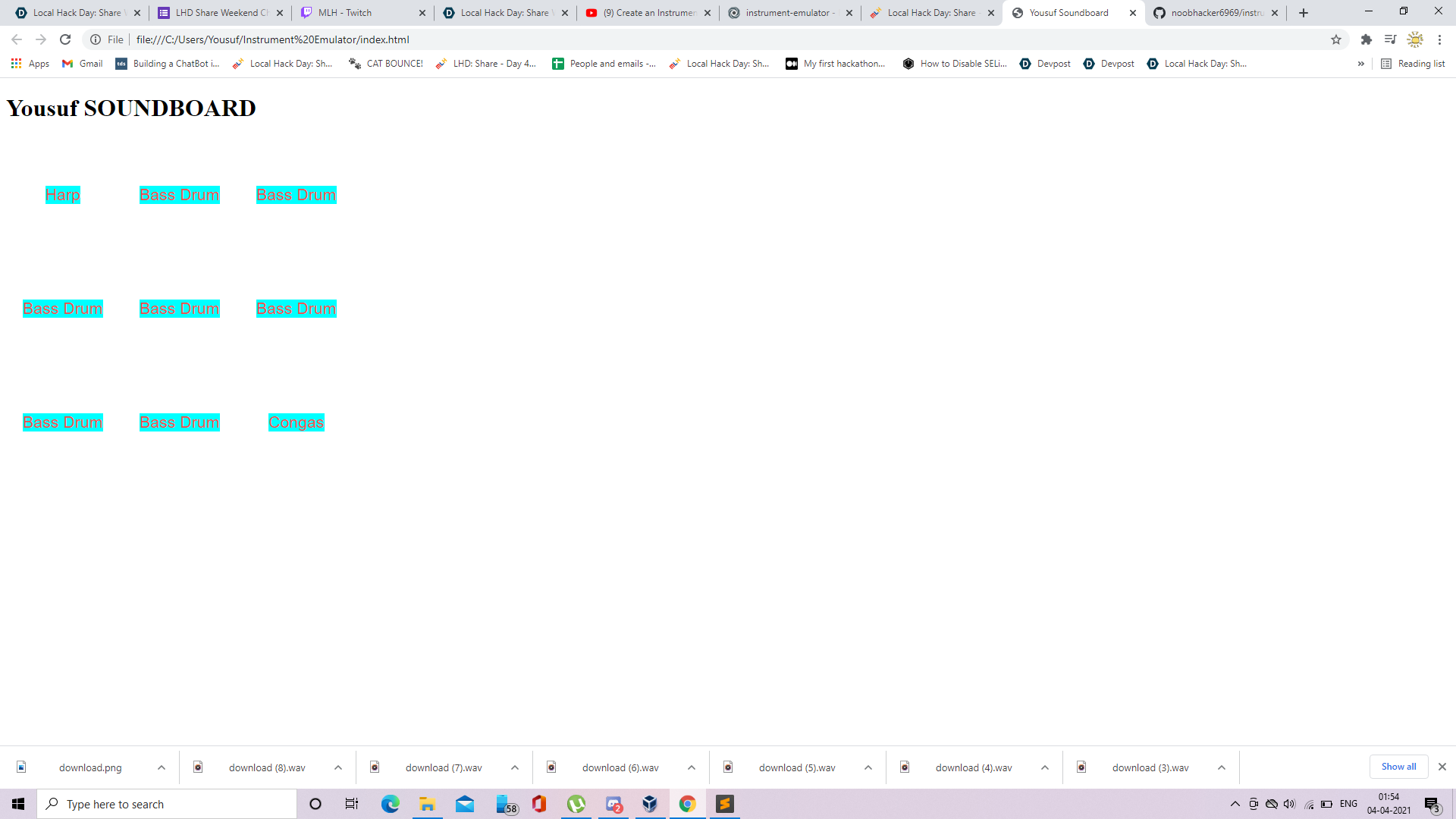Reload the soundboard page
This screenshot has height=819, width=1456.
[65, 39]
